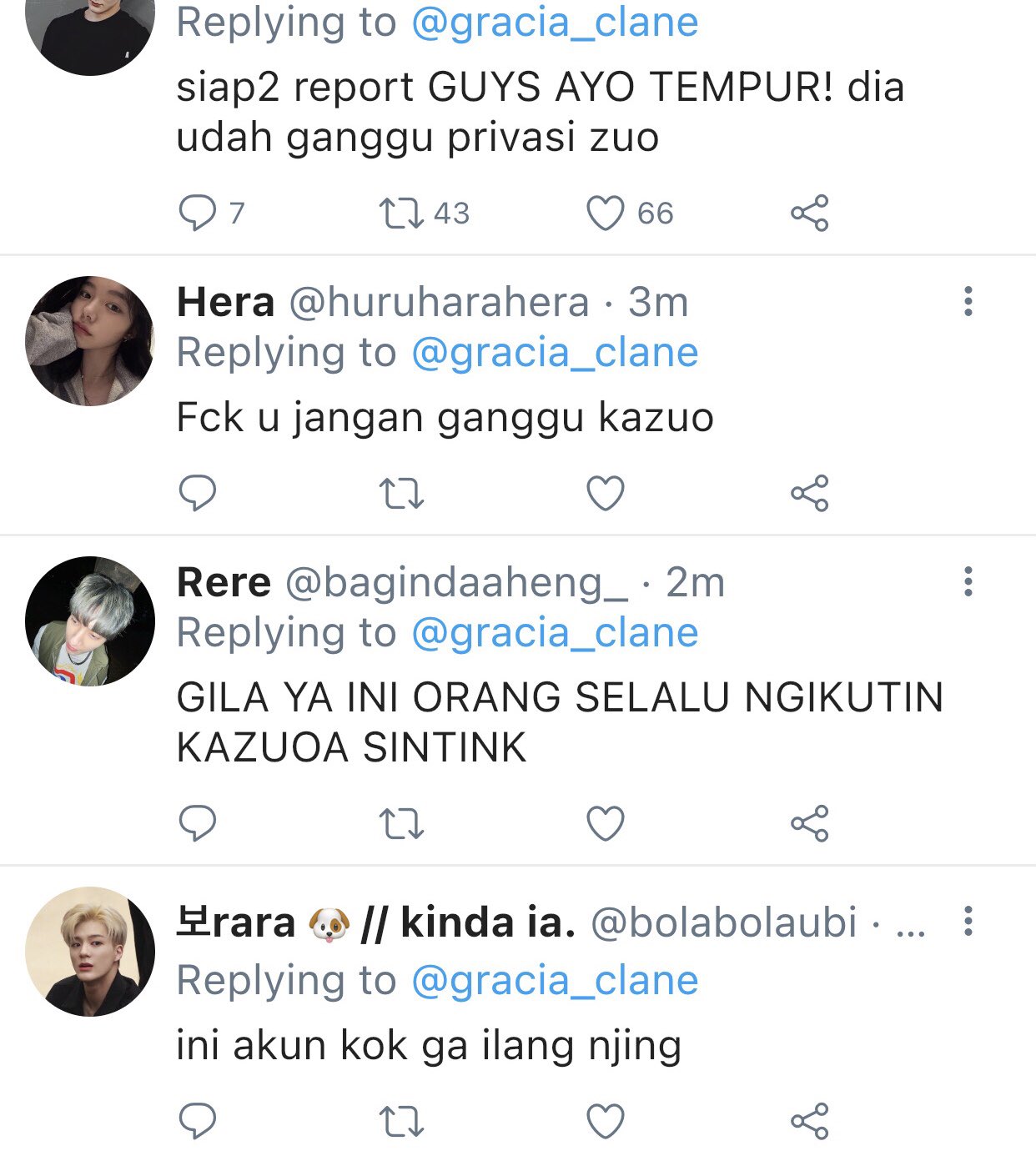Share Rere's tweet

click(809, 823)
